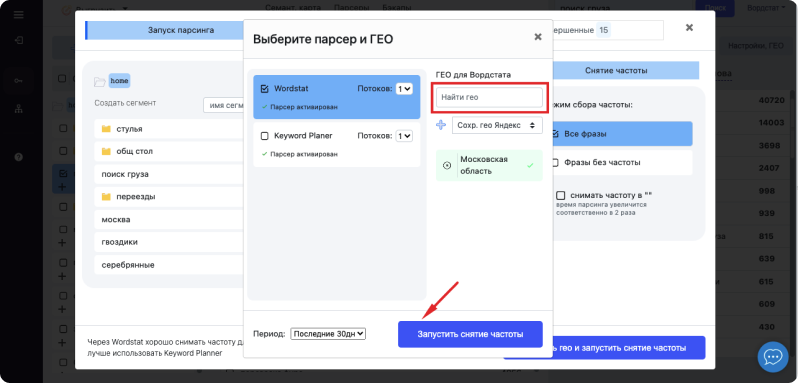798x383 pixels.
Task: Open the sitemap structure icon in sidebar
Action: (19, 108)
